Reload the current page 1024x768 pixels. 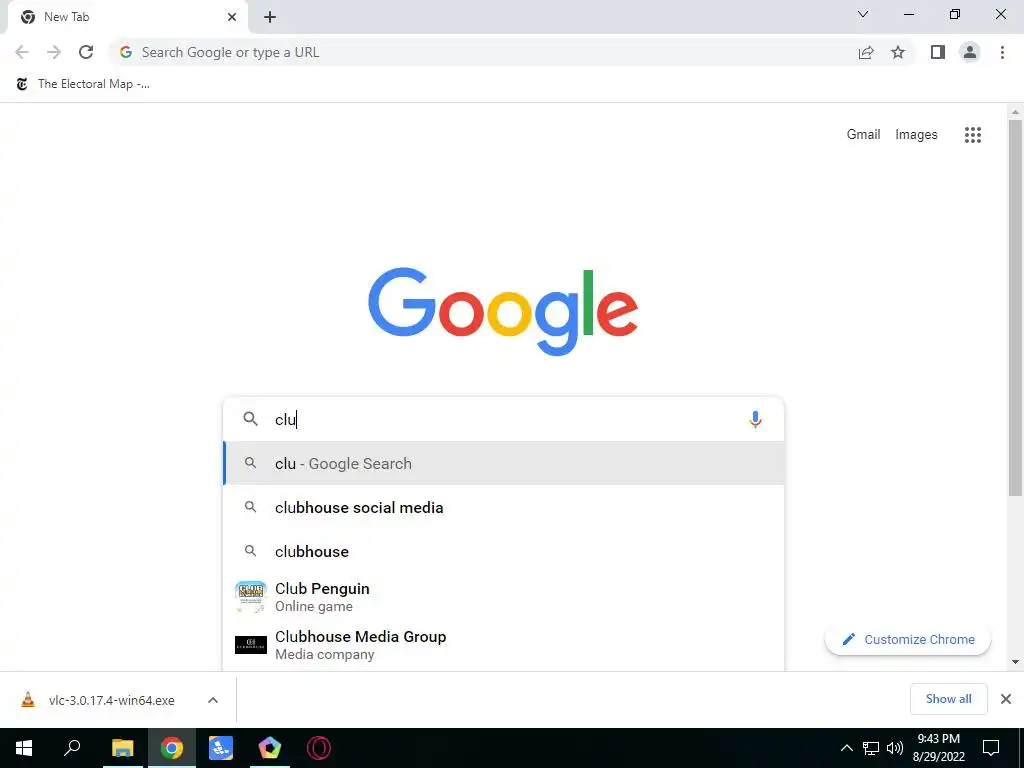tap(86, 52)
